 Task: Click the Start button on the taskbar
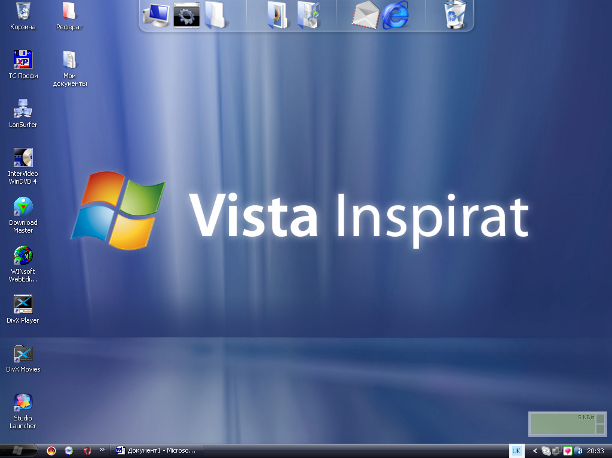click(x=18, y=451)
